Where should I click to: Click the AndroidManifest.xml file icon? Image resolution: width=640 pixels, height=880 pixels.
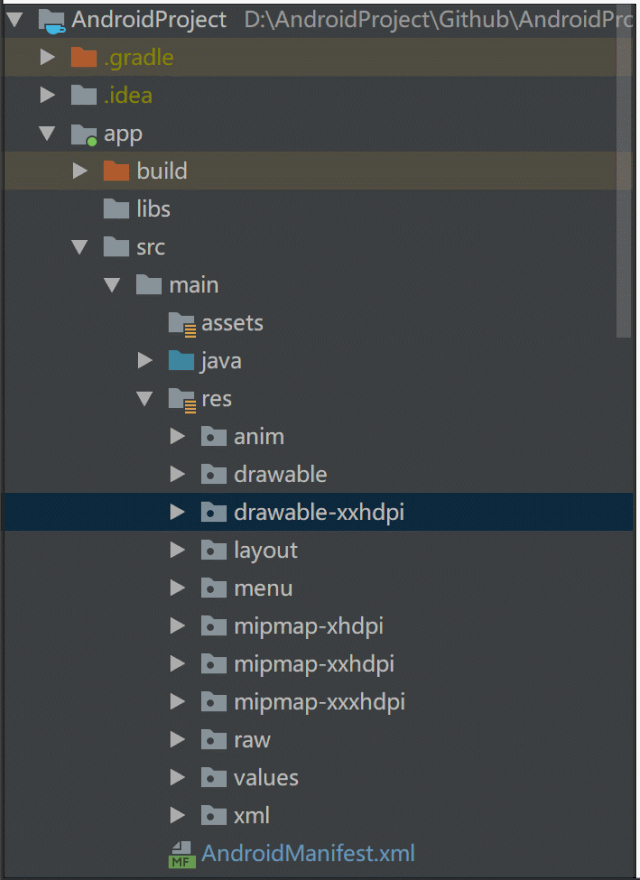(183, 853)
